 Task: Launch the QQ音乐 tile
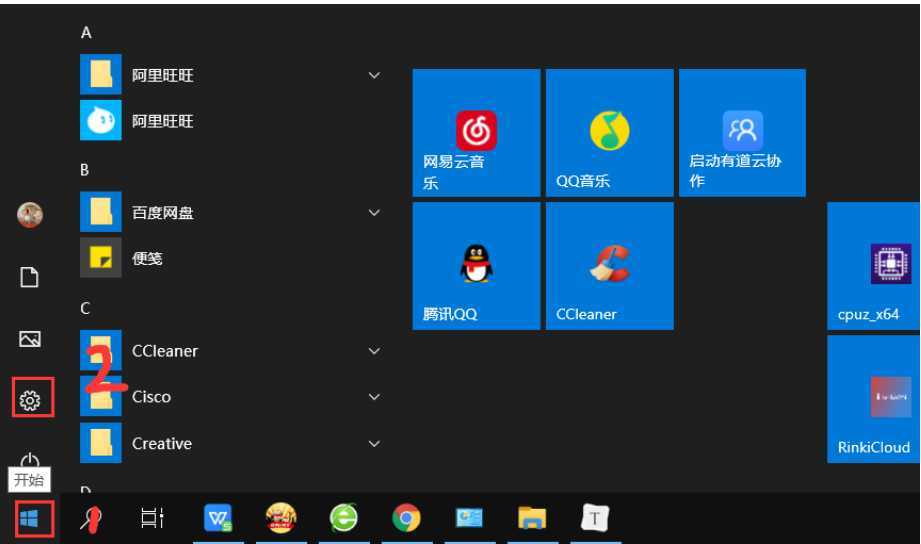pyautogui.click(x=610, y=133)
